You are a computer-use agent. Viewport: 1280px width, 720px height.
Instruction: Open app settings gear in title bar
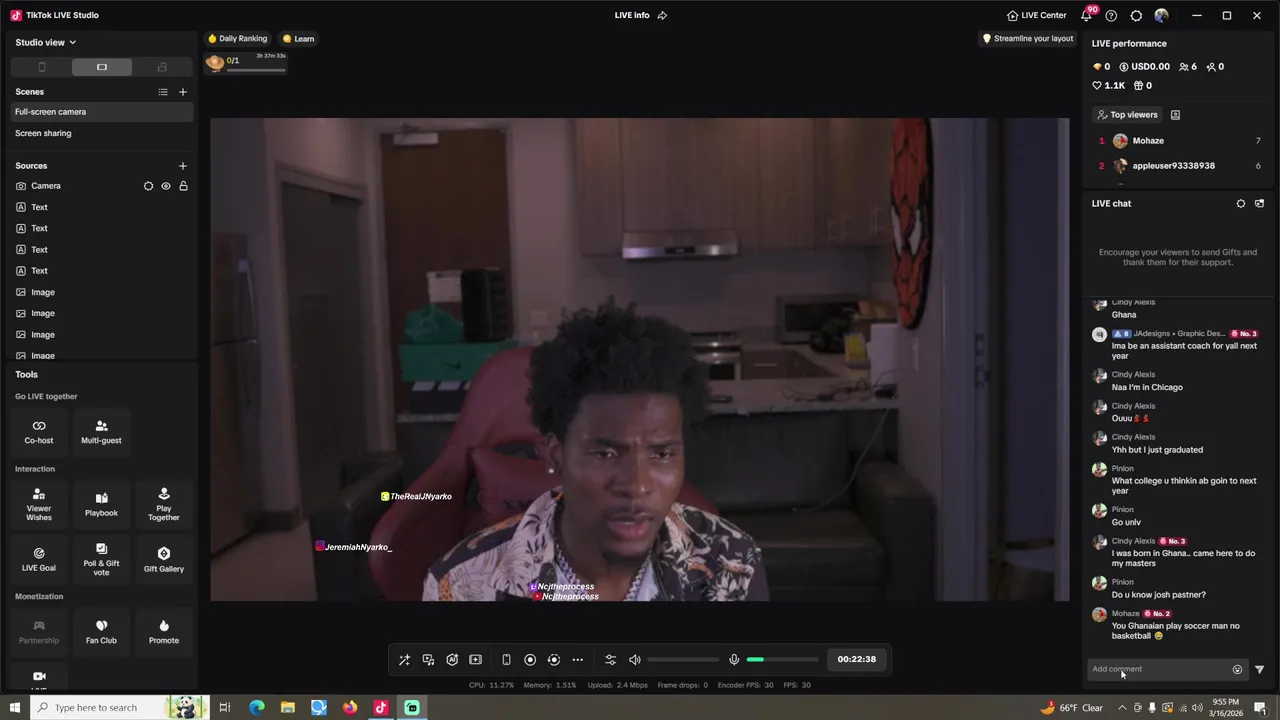[1136, 15]
